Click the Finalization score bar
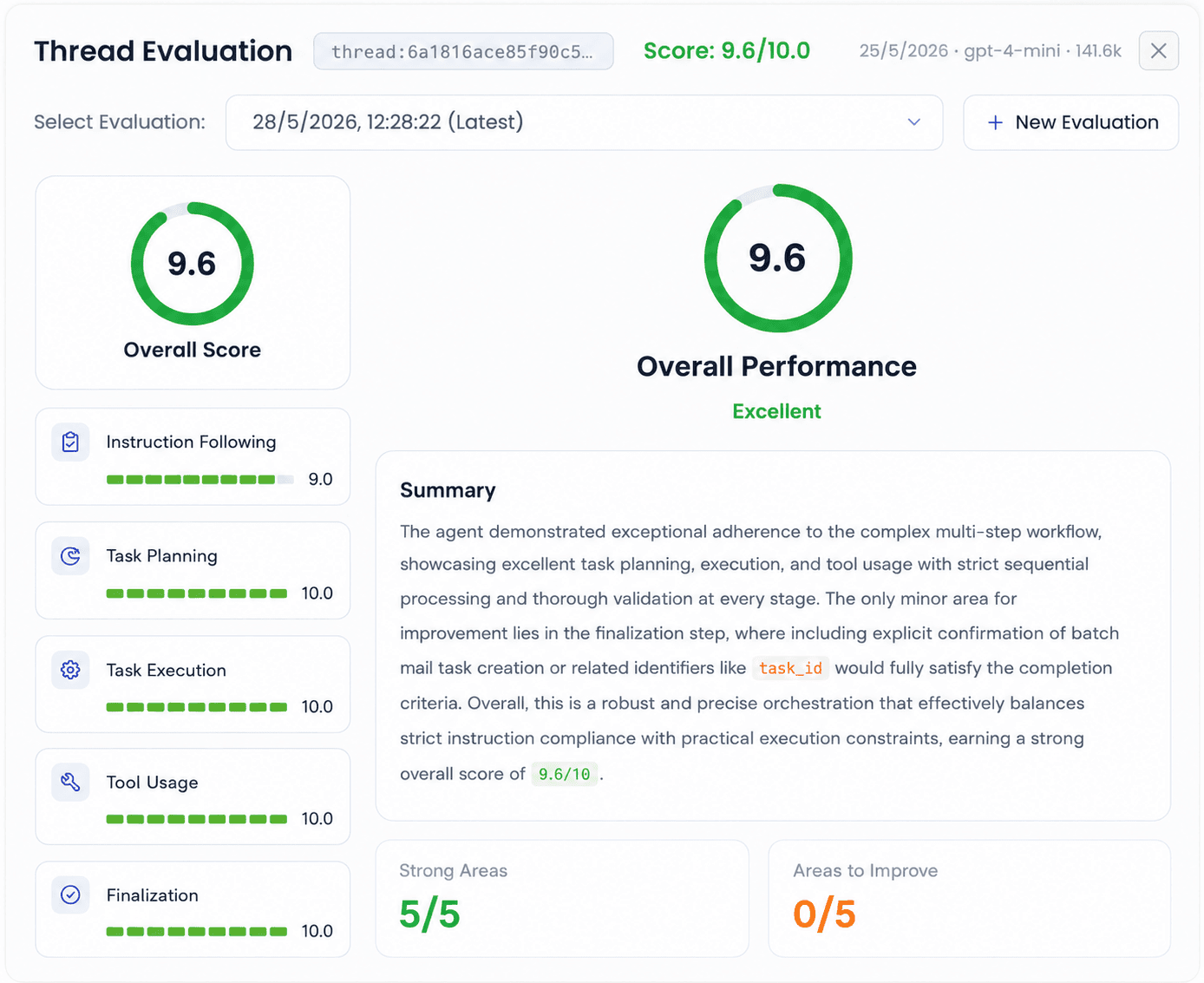 point(197,932)
